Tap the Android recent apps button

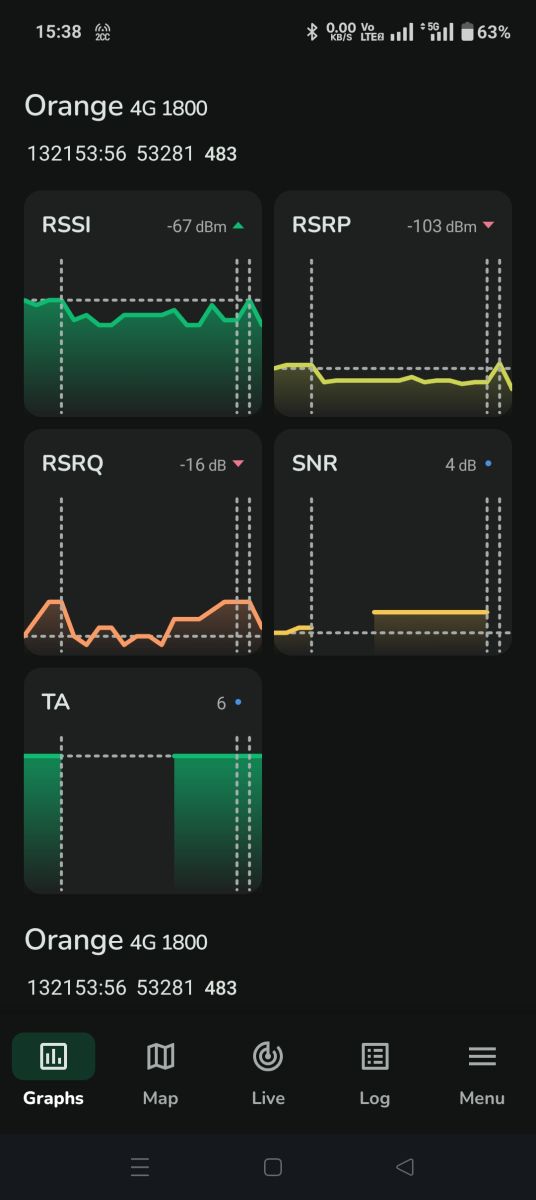pyautogui.click(x=140, y=1167)
